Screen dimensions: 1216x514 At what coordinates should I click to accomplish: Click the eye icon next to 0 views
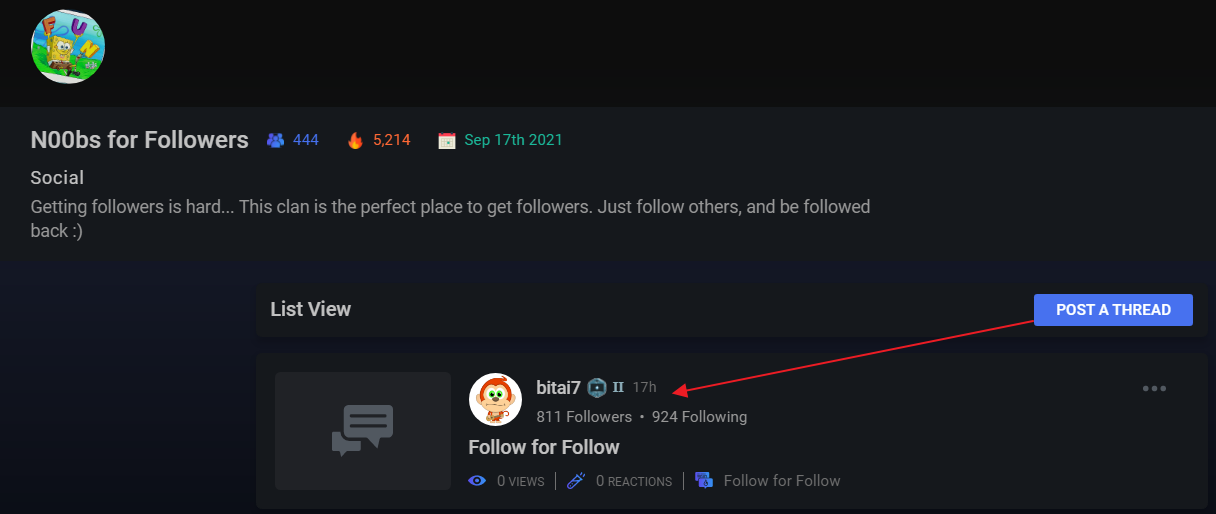[x=478, y=481]
